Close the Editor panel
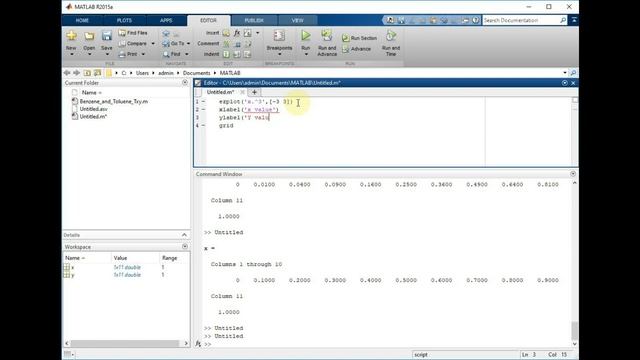The height and width of the screenshot is (360, 640). point(573,83)
